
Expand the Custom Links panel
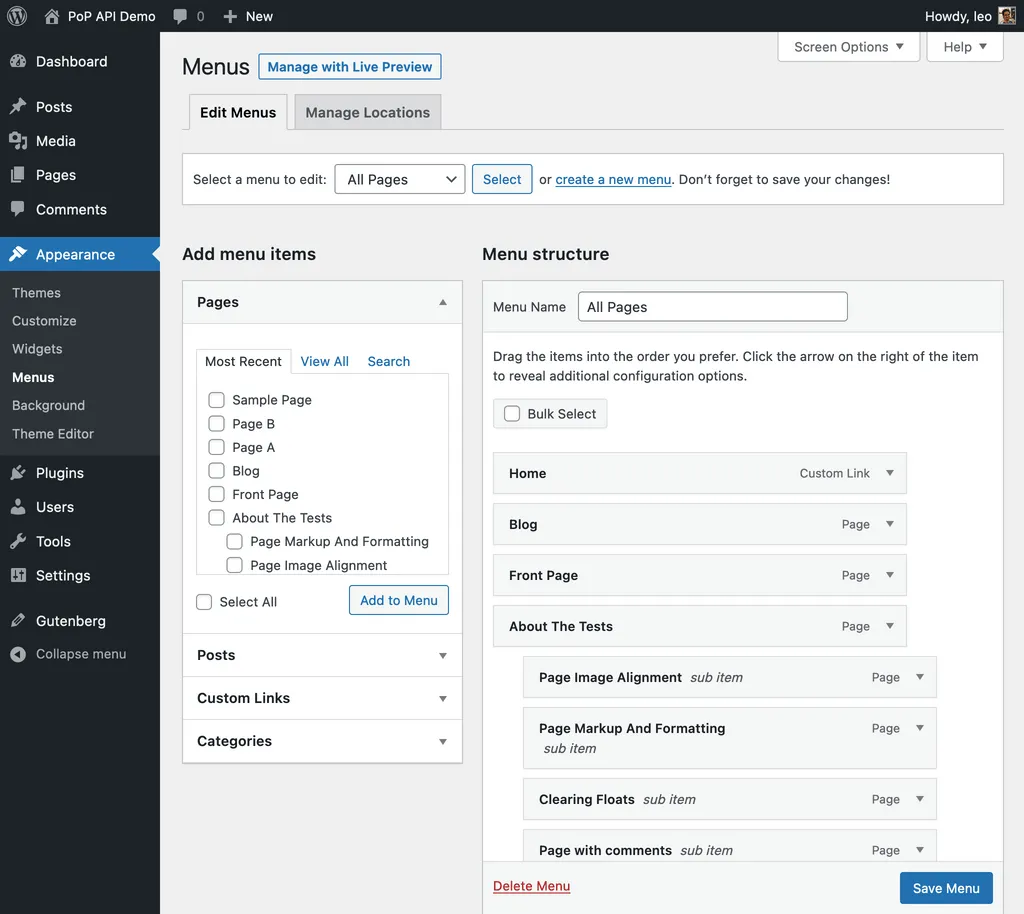coord(322,698)
